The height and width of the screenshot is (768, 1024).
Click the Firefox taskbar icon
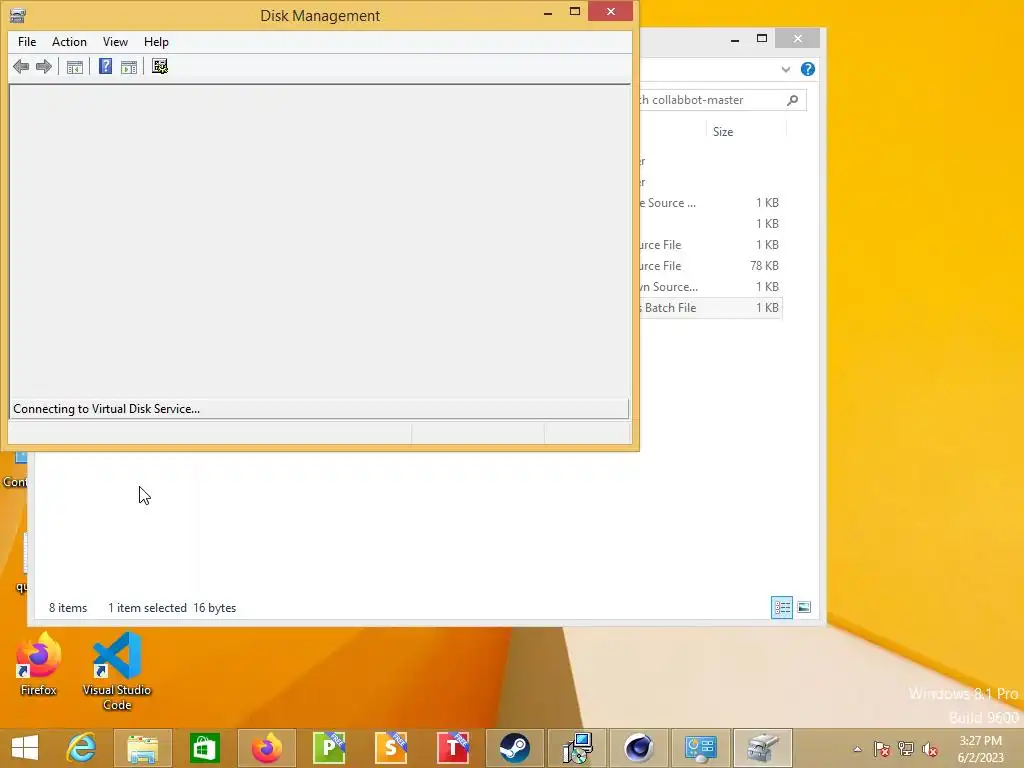(267, 748)
